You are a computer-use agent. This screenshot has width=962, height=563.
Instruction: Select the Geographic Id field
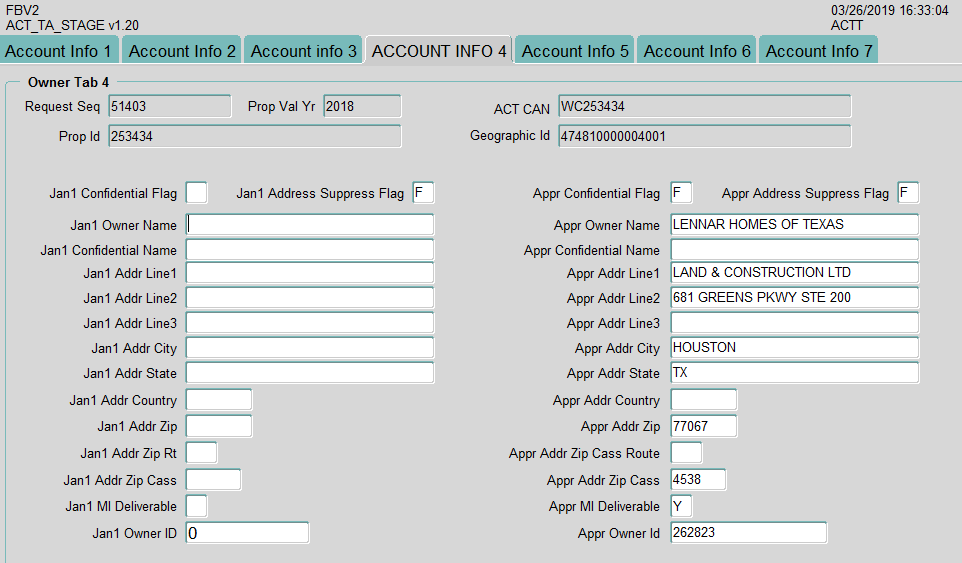point(704,136)
